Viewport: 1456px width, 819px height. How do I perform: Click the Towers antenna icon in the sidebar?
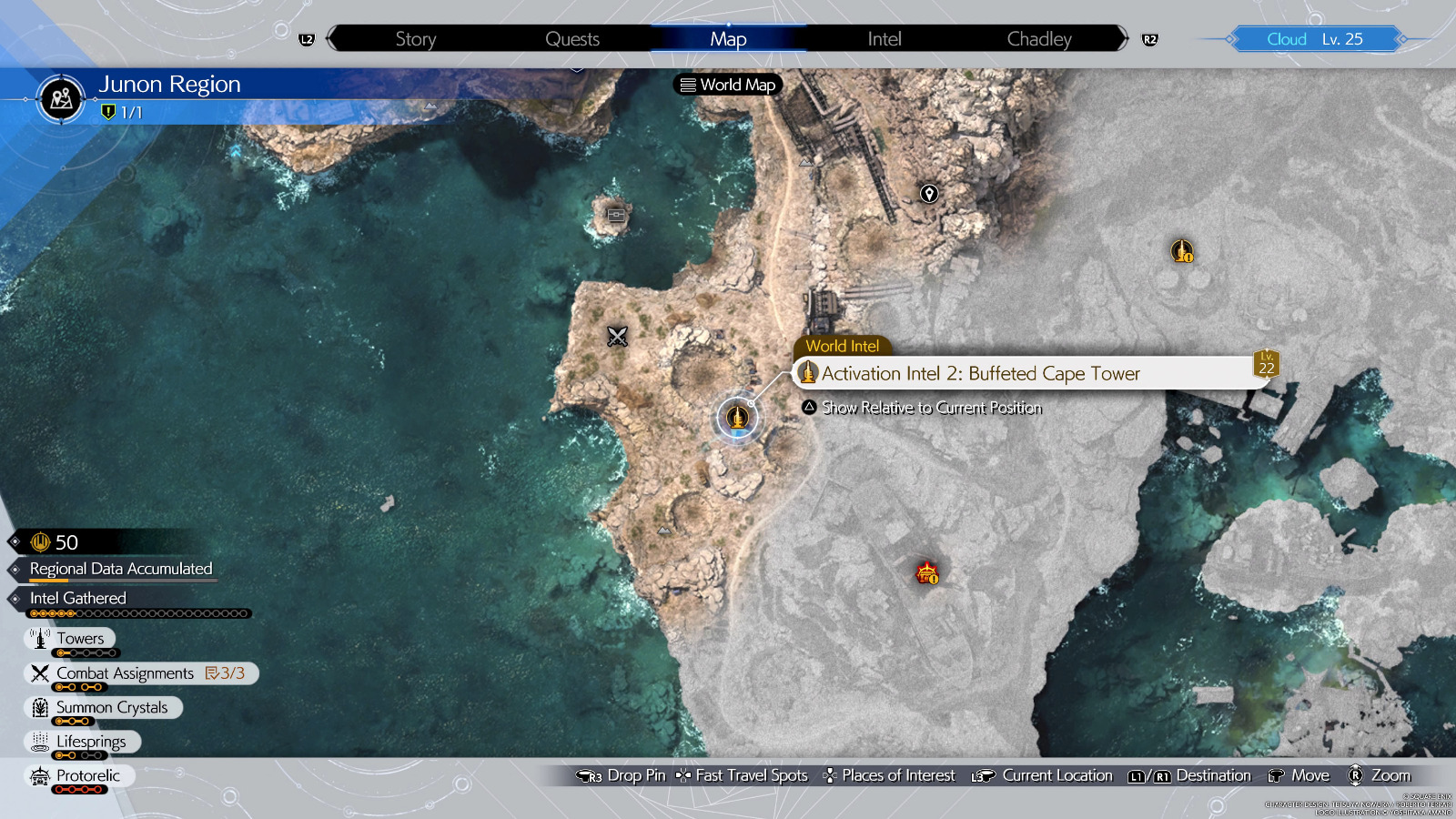(x=38, y=638)
